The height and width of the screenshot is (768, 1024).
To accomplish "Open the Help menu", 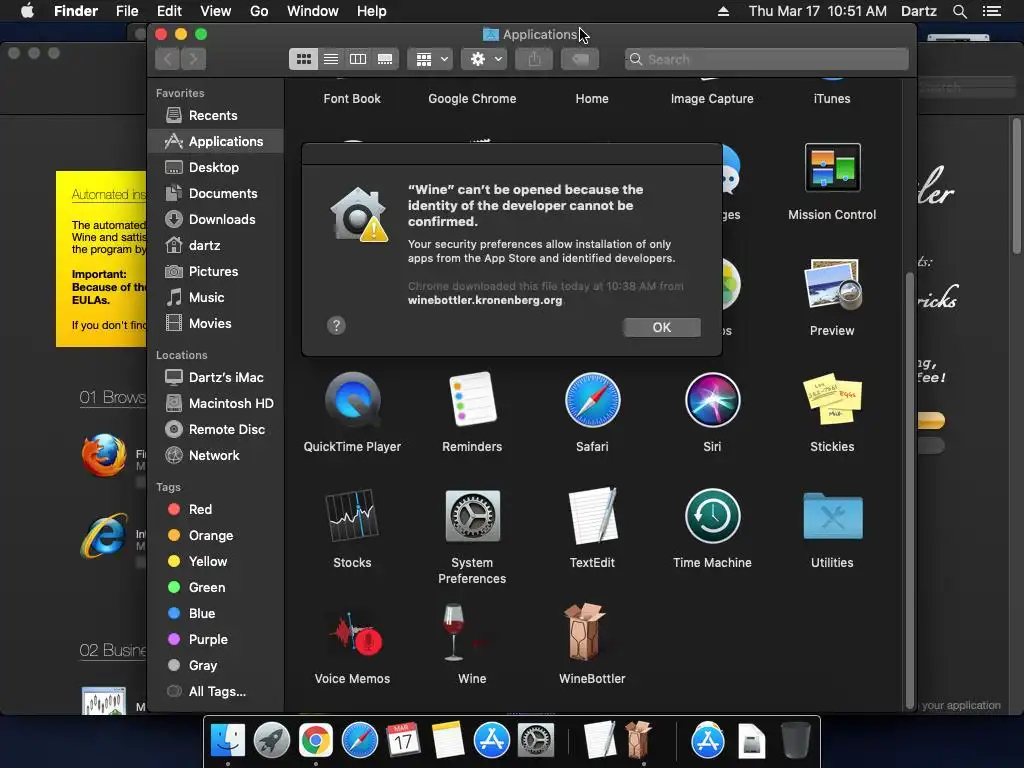I will [x=372, y=11].
